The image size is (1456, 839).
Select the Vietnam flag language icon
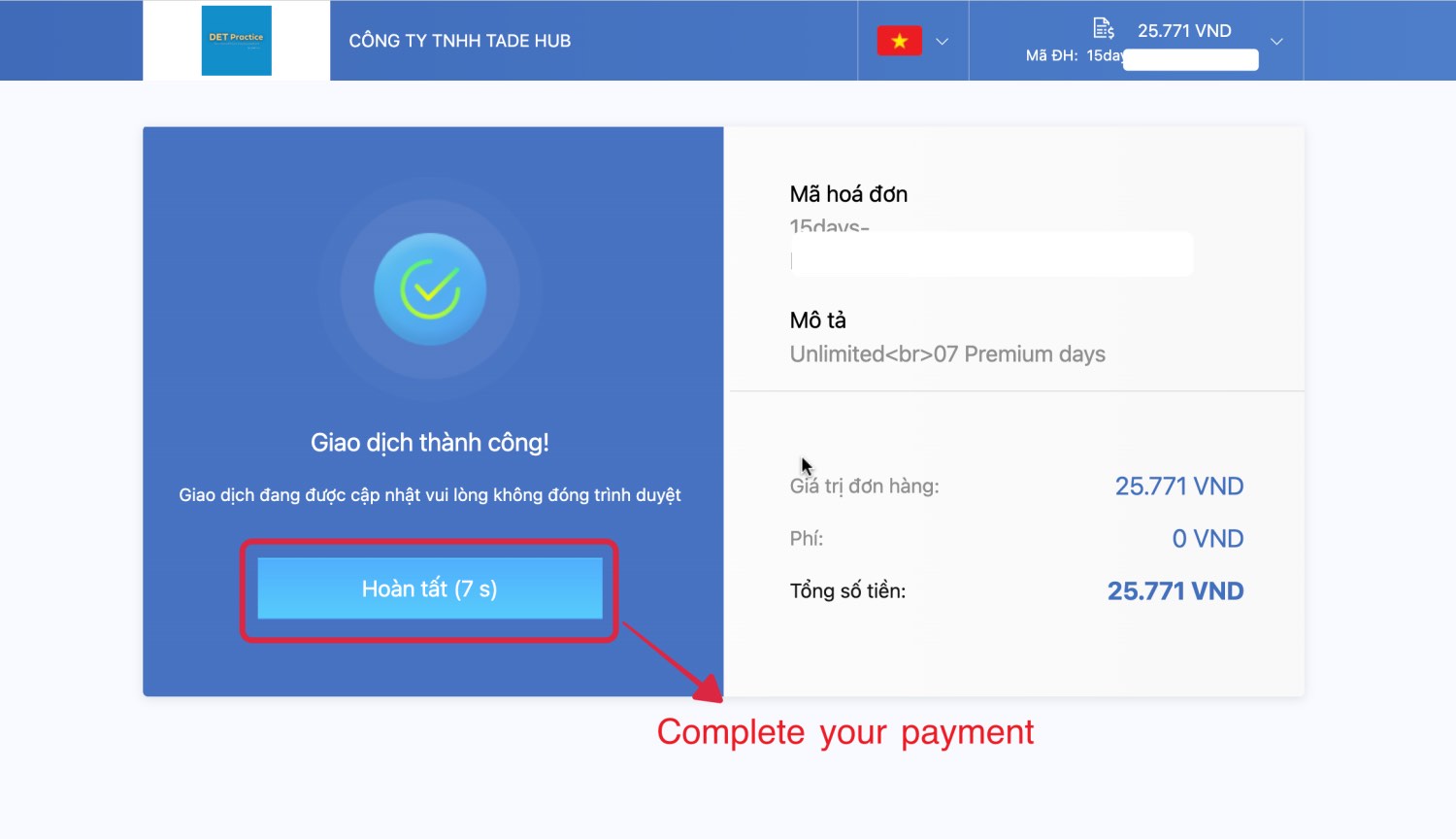click(900, 41)
